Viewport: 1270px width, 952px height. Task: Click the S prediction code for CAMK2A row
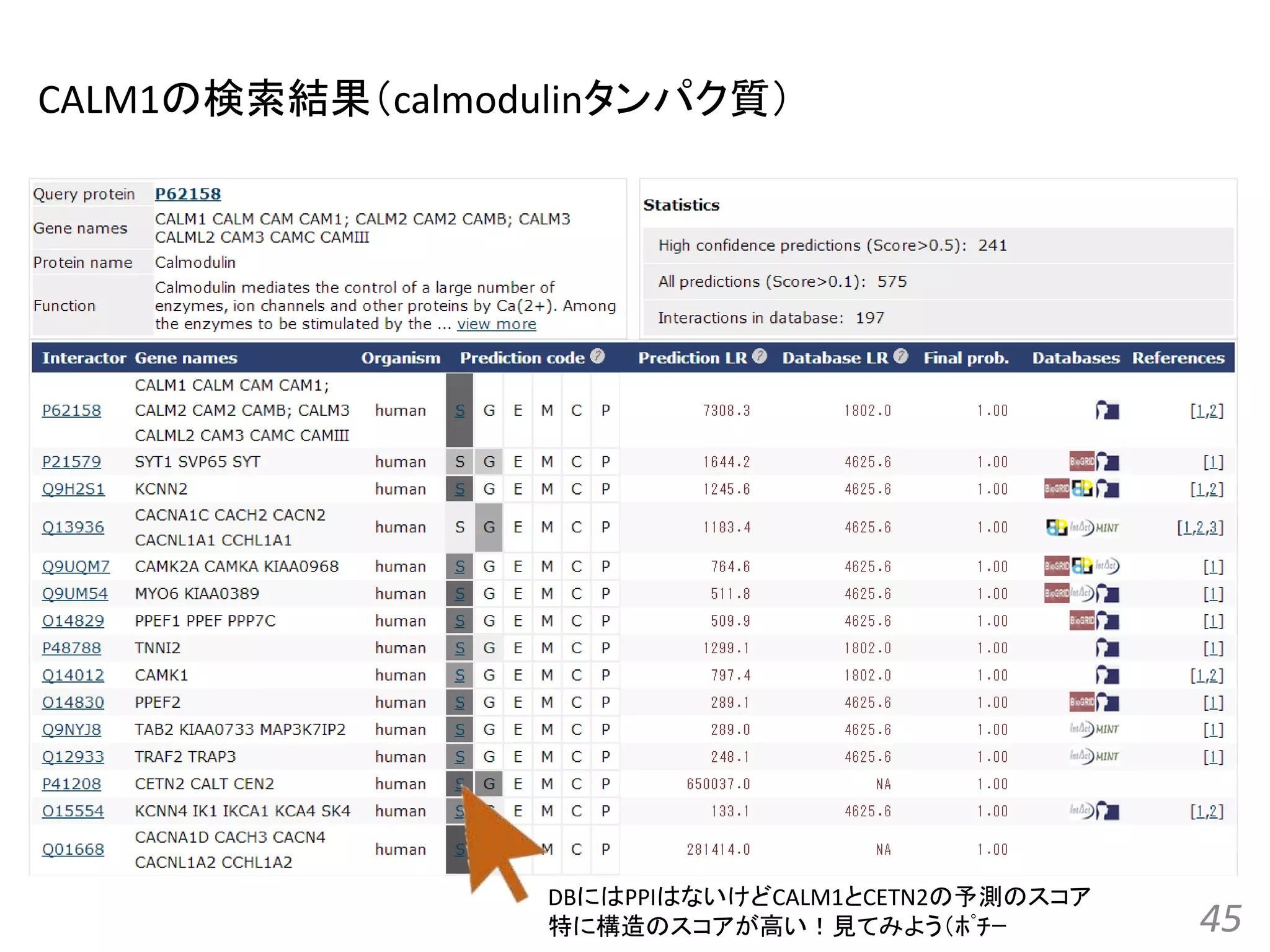(x=460, y=566)
